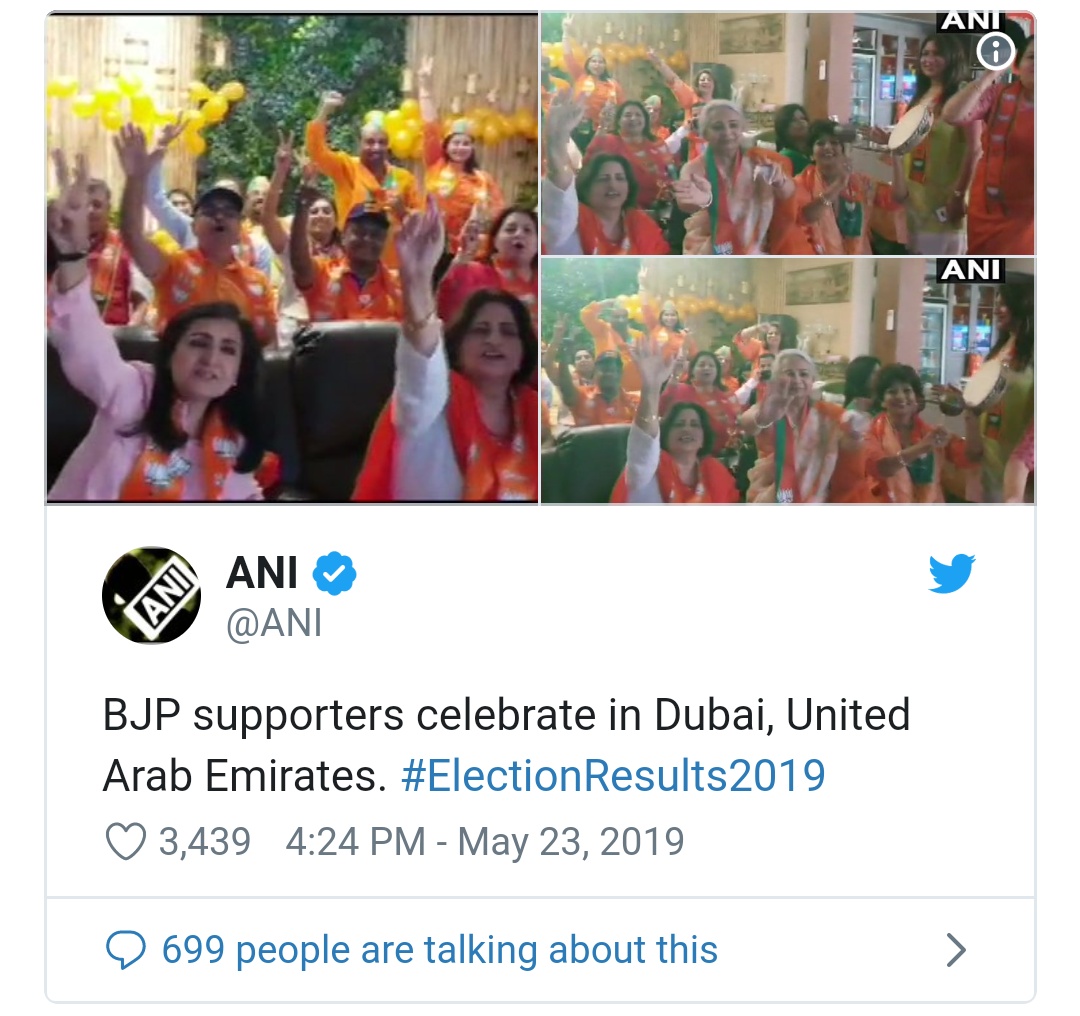This screenshot has width=1080, height=1016.
Task: Open the #ElectionResults2019 hashtag
Action: [613, 776]
